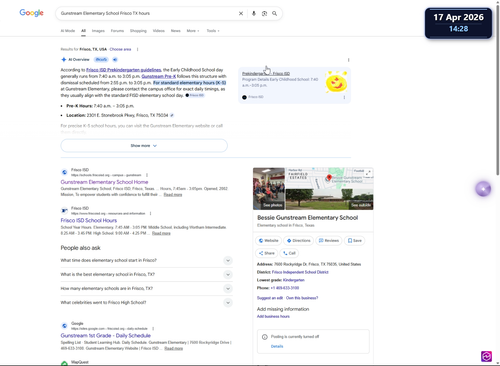Viewport: 500px width, 366px height.
Task: Click Read more under Gunstream 1st Grade result
Action: [173, 348]
